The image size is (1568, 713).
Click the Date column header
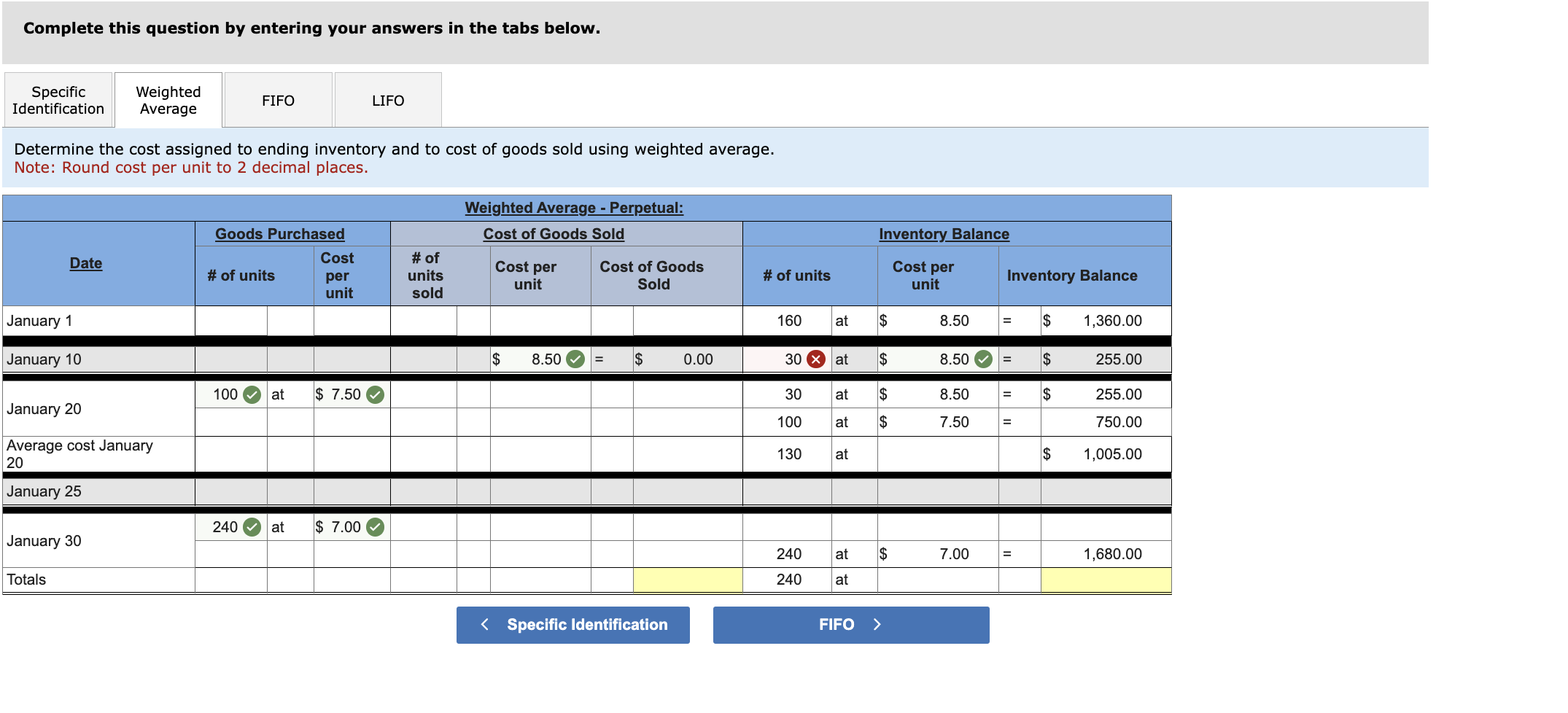(86, 264)
